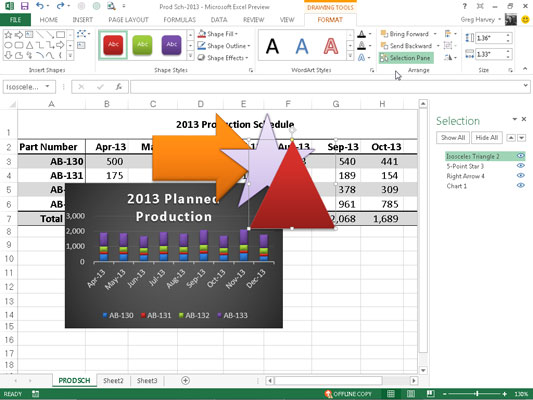Open the Bring Forward dropdown arrow
The width and height of the screenshot is (533, 400).
435,34
